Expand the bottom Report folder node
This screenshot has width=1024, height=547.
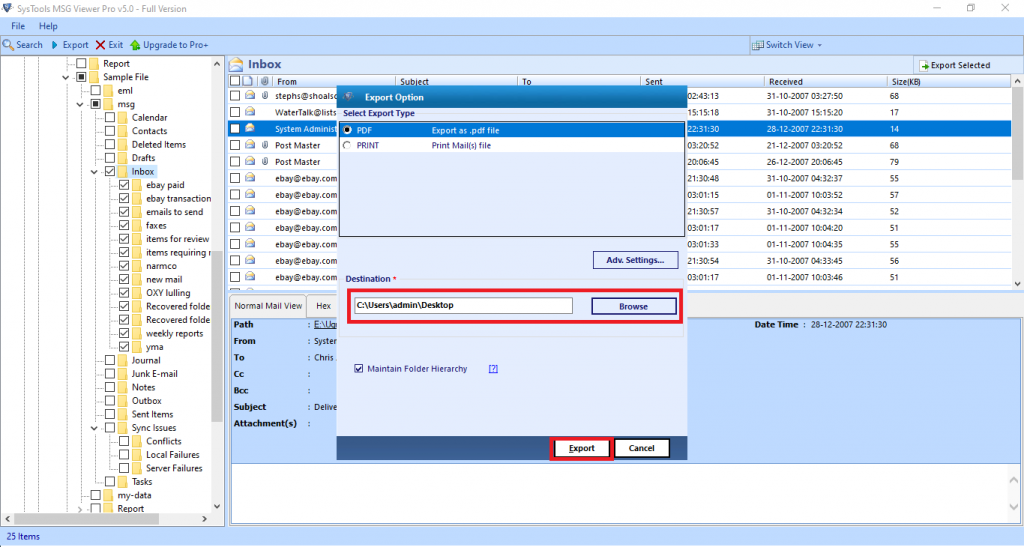pos(80,508)
